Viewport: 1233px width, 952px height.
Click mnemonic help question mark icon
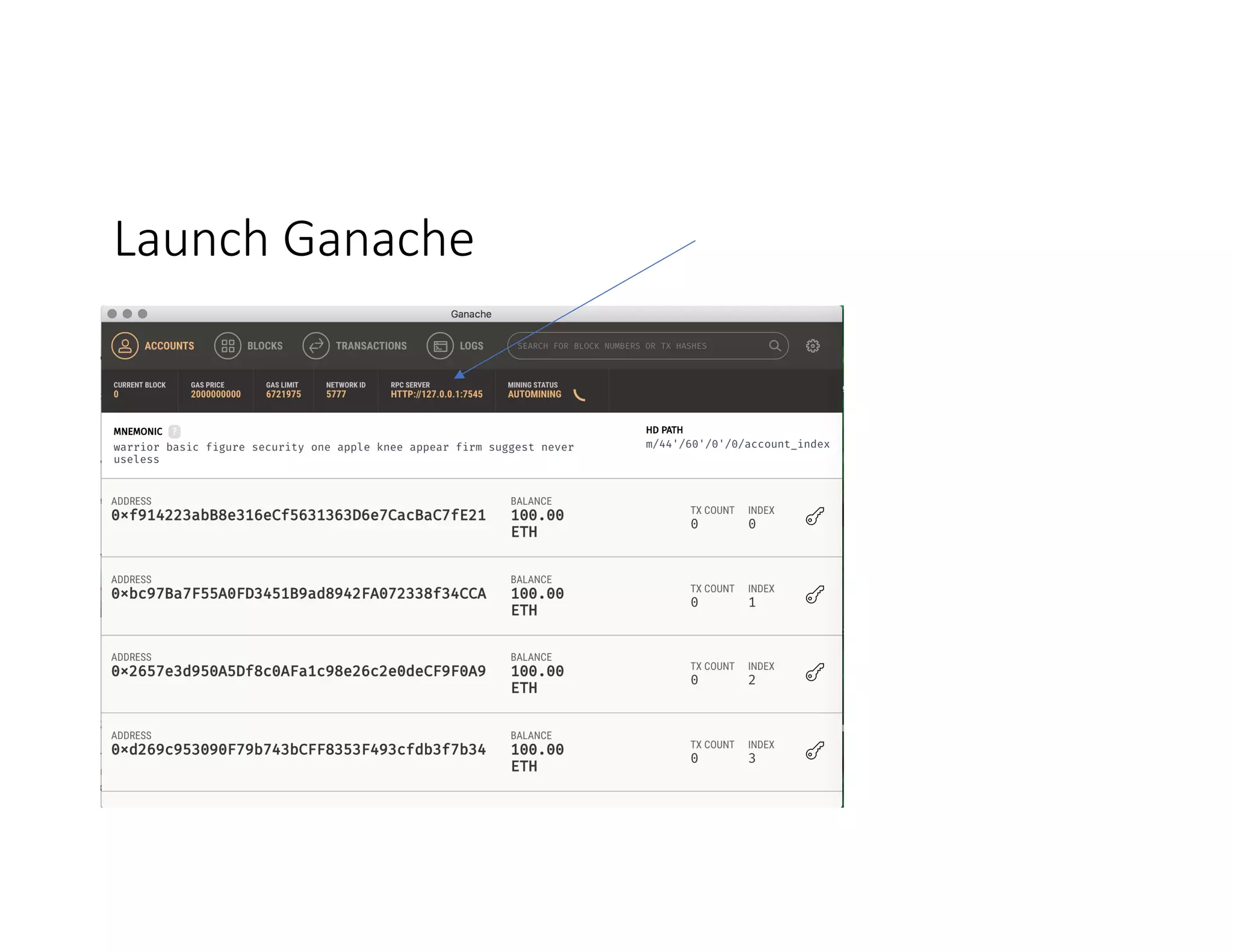click(175, 431)
